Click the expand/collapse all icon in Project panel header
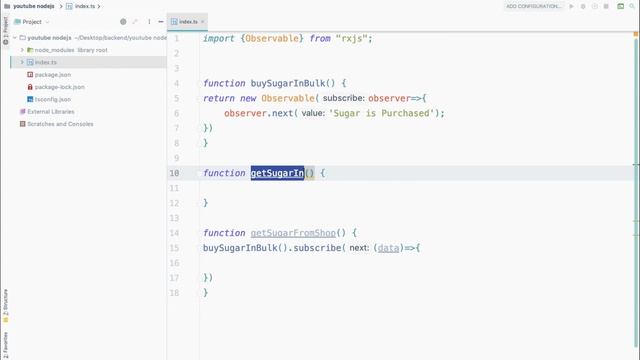The image size is (640, 360). pyautogui.click(x=135, y=22)
